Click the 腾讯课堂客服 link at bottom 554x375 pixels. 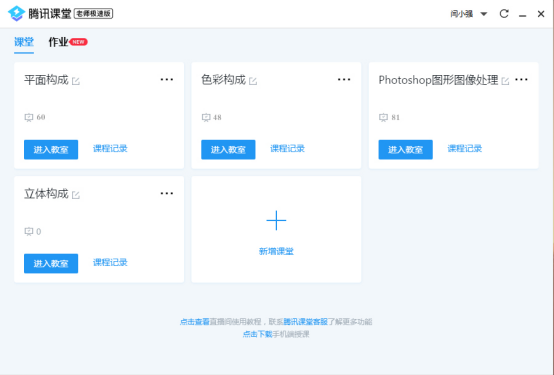[x=306, y=322]
